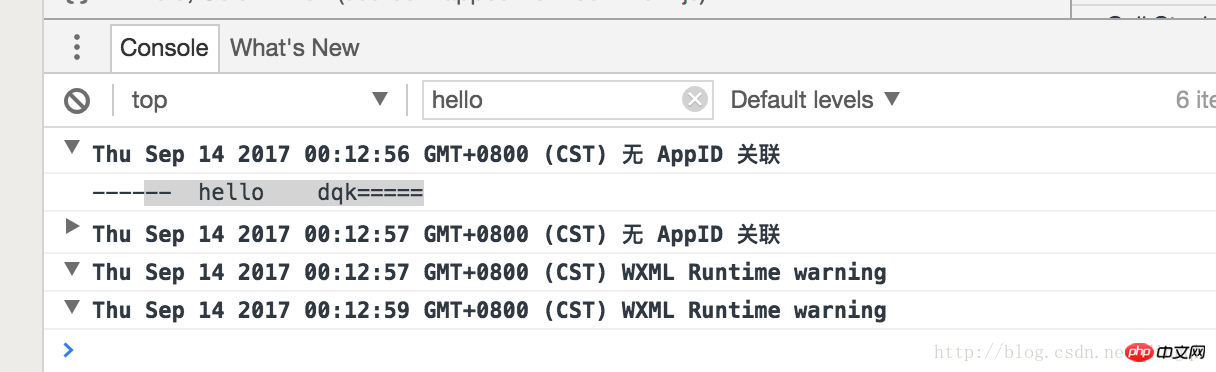
Task: Collapse the 00:12:56 AppID log group
Action: [71, 148]
